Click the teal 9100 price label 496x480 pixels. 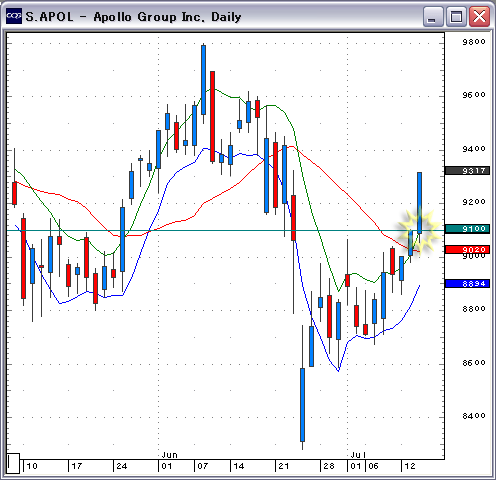(467, 229)
